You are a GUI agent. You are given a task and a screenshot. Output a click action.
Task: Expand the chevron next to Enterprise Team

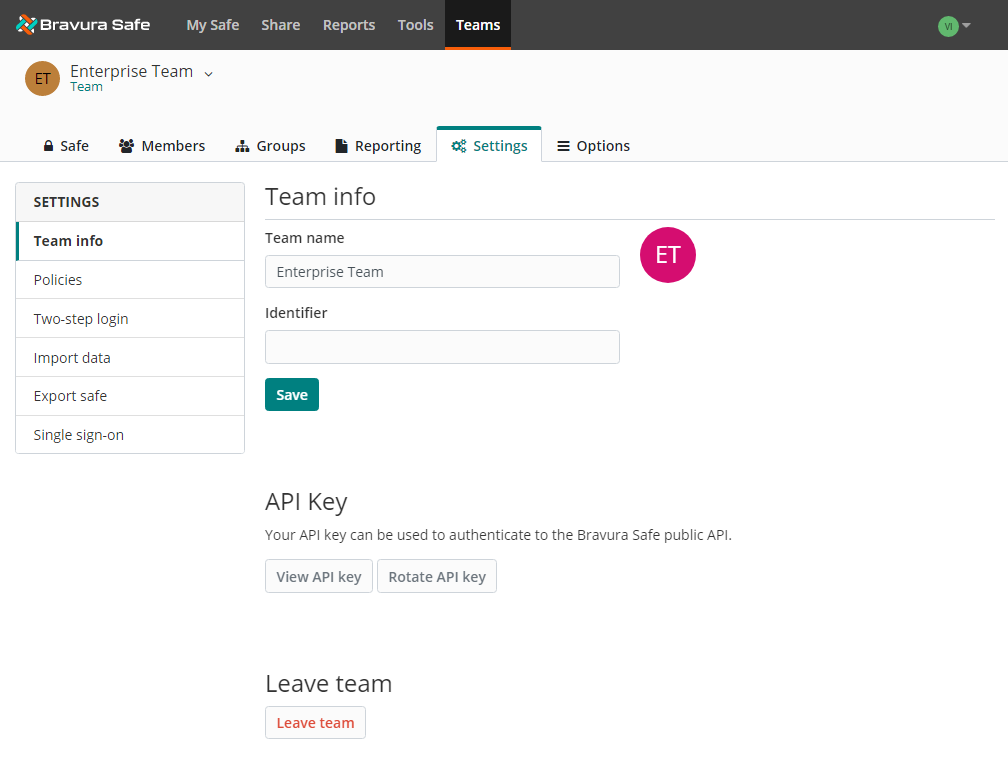207,73
